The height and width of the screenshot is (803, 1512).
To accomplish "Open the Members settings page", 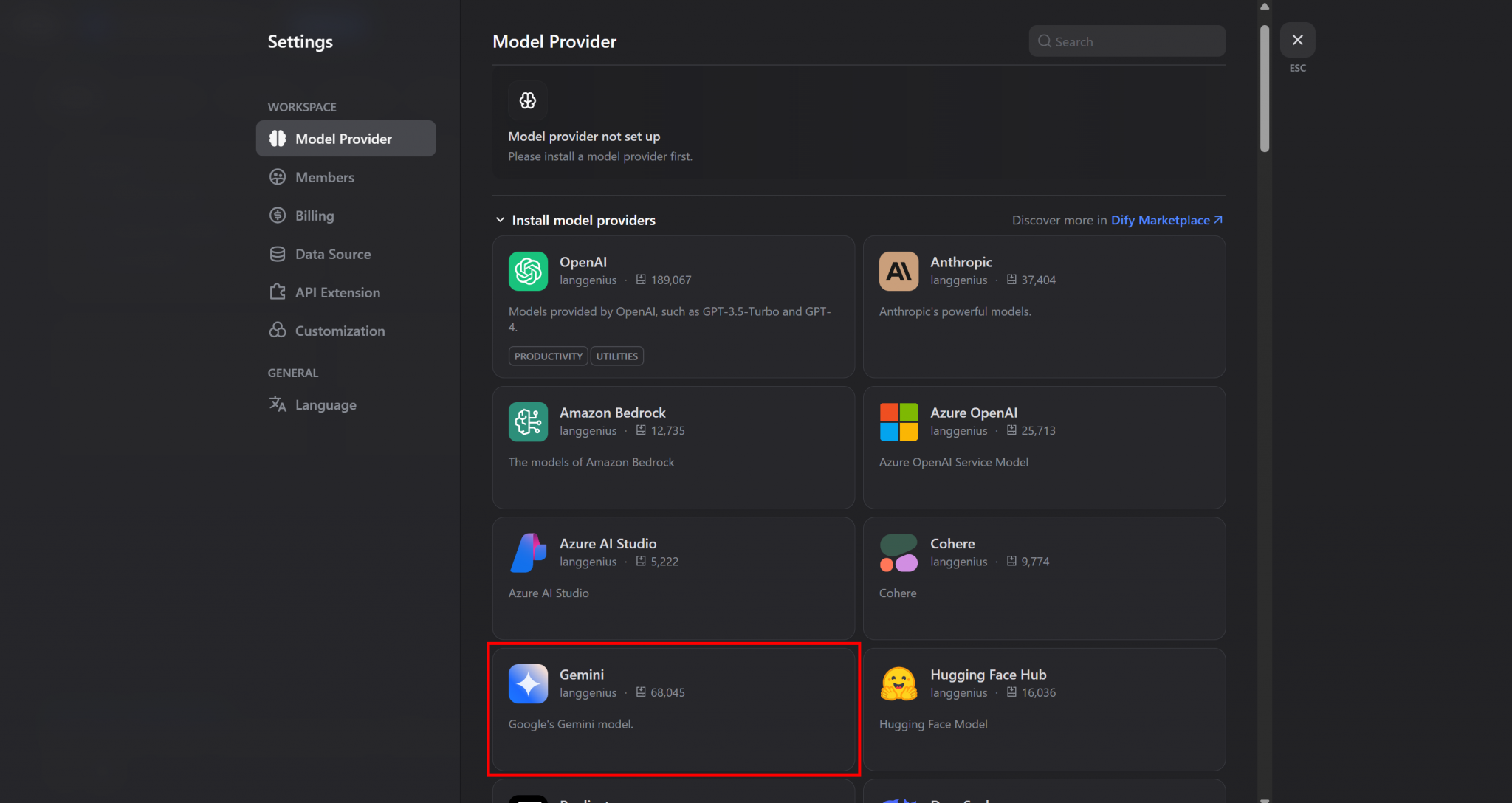I will [x=324, y=177].
